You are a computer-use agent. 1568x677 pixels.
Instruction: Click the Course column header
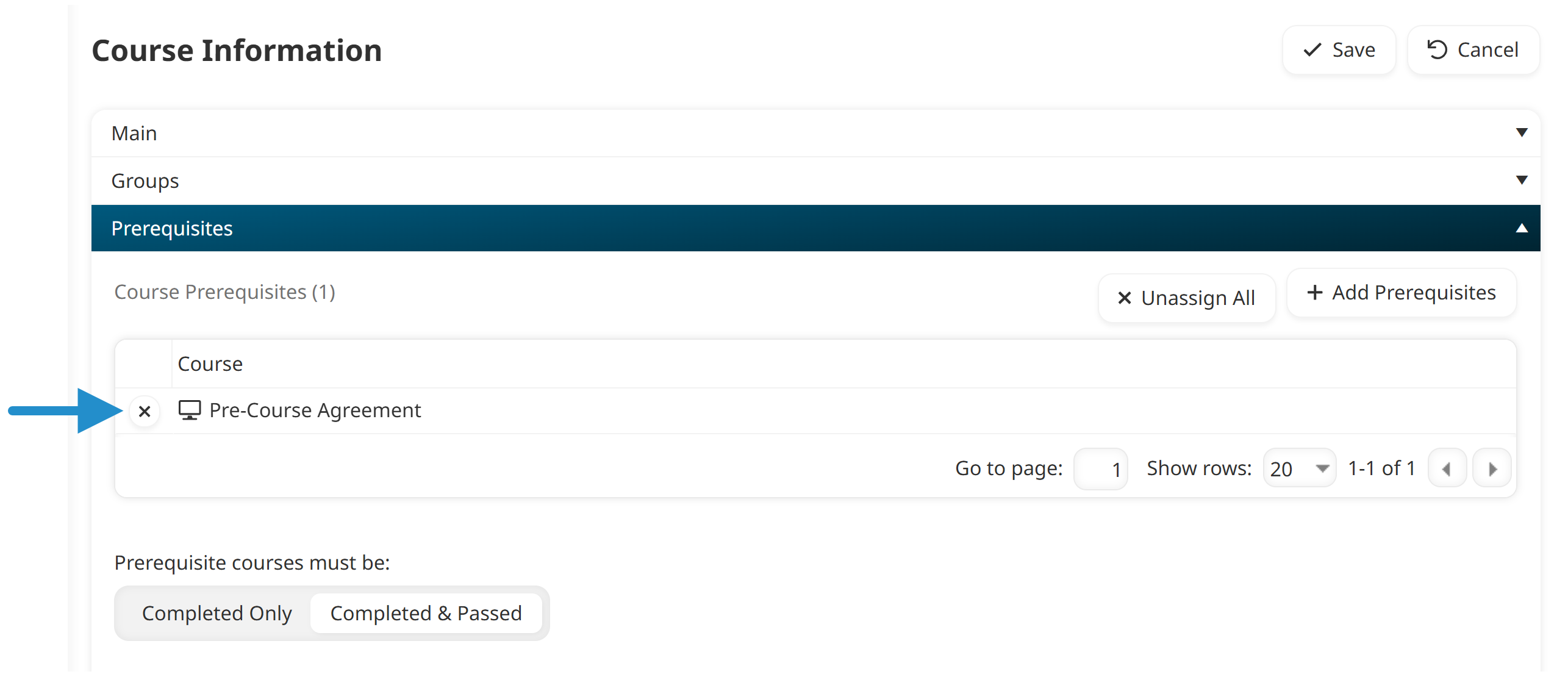point(210,364)
